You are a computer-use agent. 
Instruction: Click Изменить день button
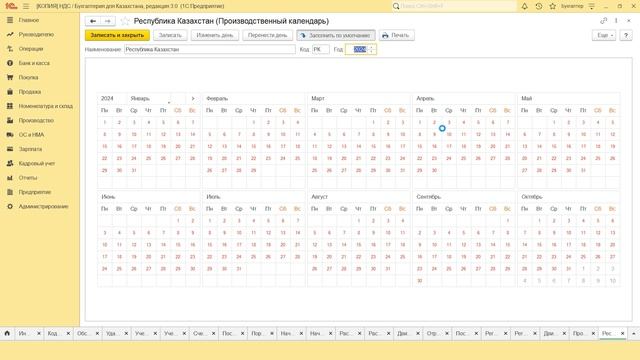tap(215, 36)
